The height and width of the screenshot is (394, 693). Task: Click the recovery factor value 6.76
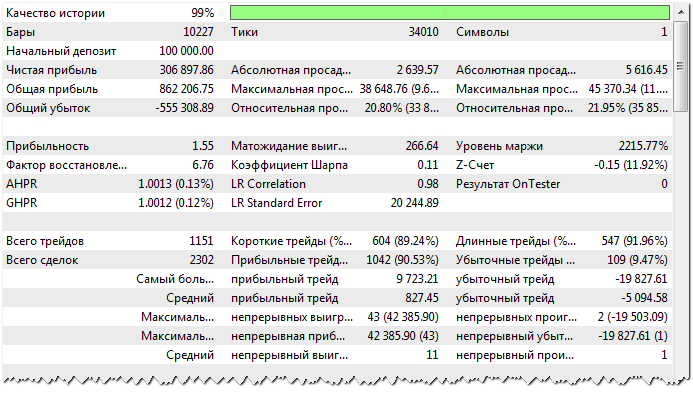[x=203, y=165]
